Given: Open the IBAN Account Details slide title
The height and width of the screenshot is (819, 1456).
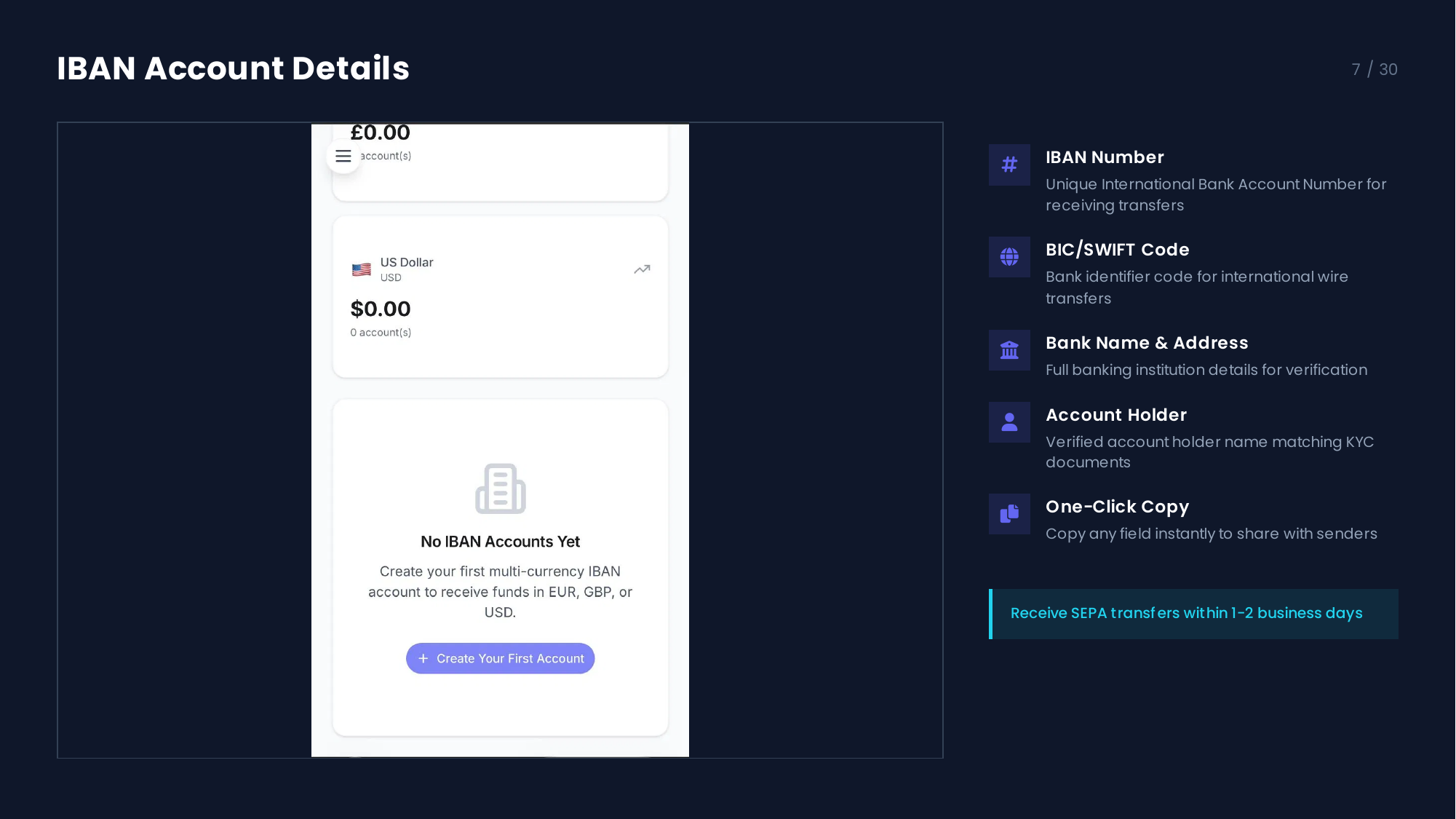Looking at the screenshot, I should pyautogui.click(x=233, y=68).
